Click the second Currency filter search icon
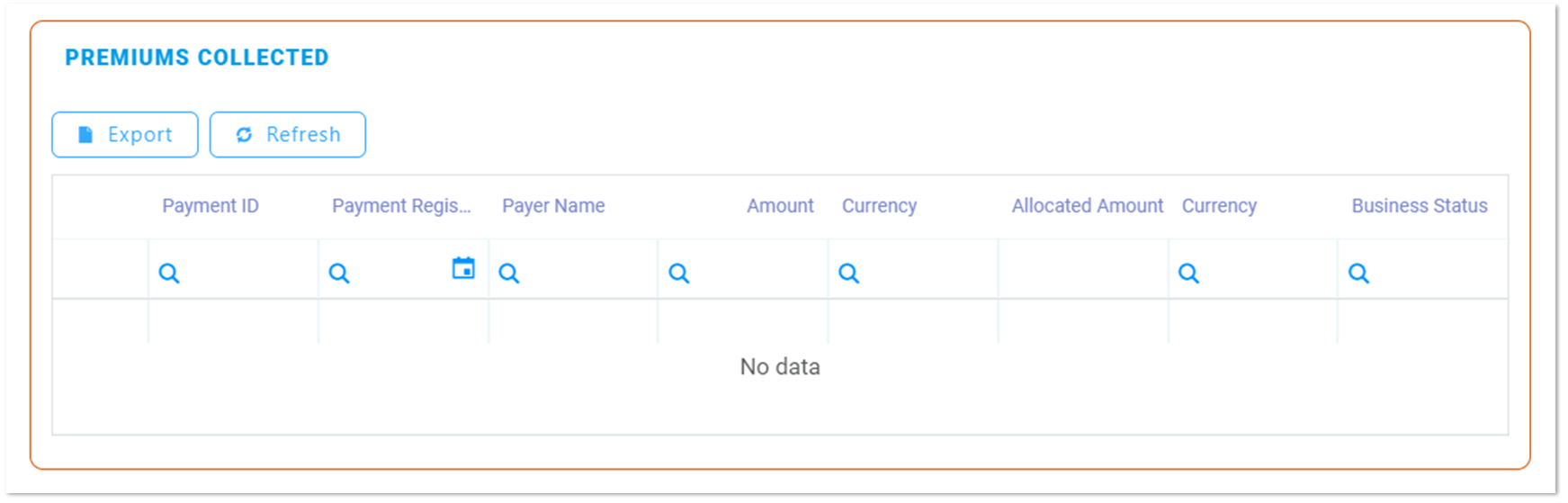The image size is (1568, 503). [x=1189, y=274]
